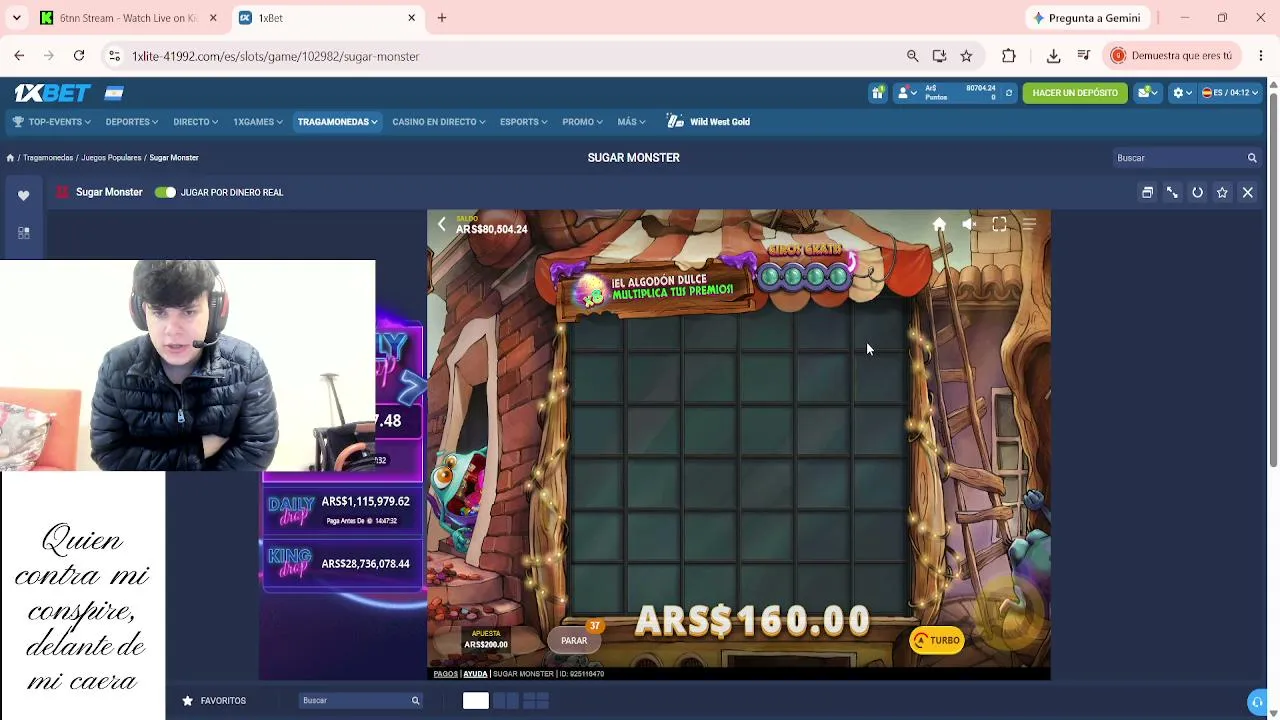Click the browser back arrow
The image size is (1280, 720).
tap(19, 56)
